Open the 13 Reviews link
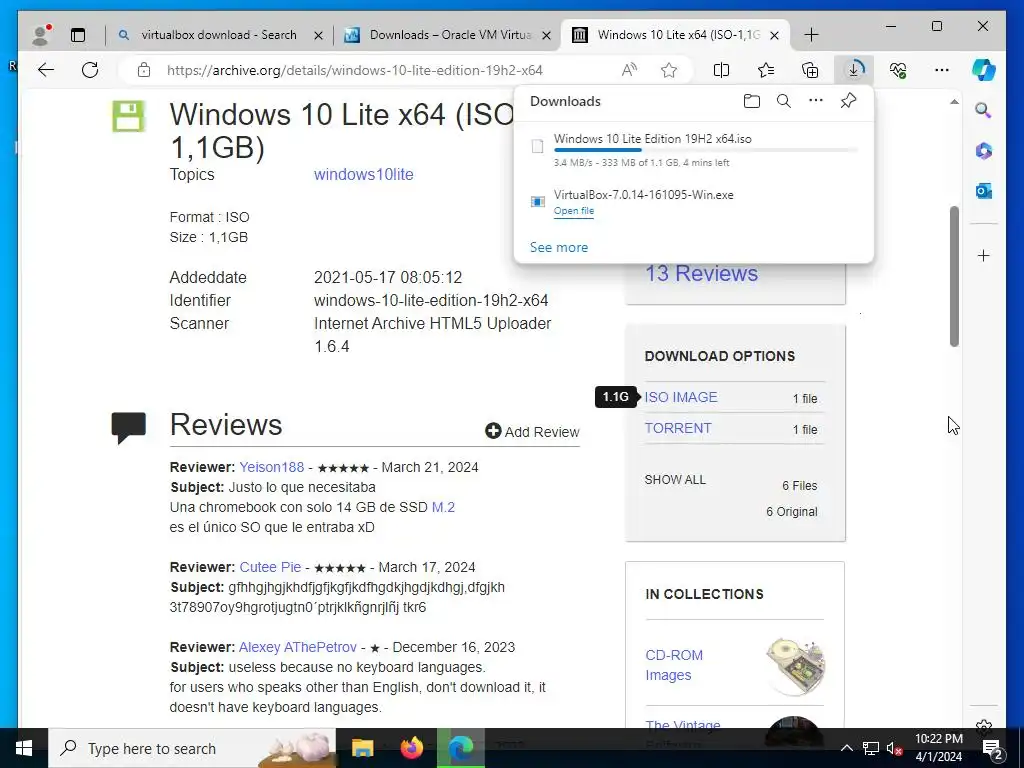Screen dimensions: 1024x768 pos(701,273)
